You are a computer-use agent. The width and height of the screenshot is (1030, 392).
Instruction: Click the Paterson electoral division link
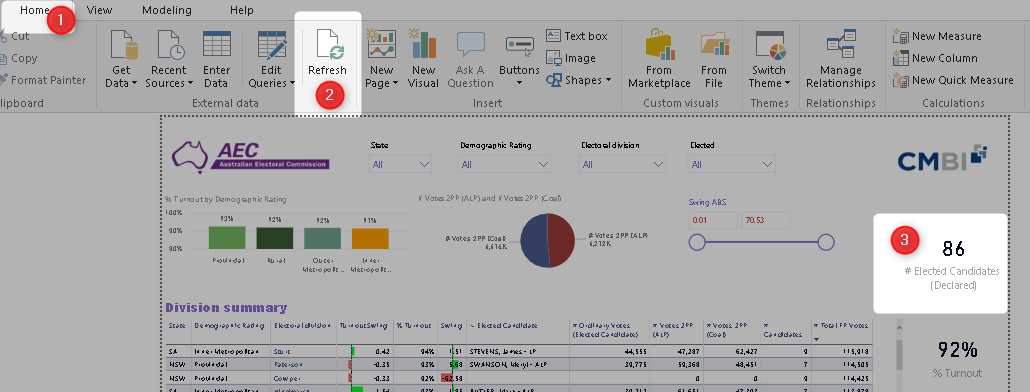[287, 364]
